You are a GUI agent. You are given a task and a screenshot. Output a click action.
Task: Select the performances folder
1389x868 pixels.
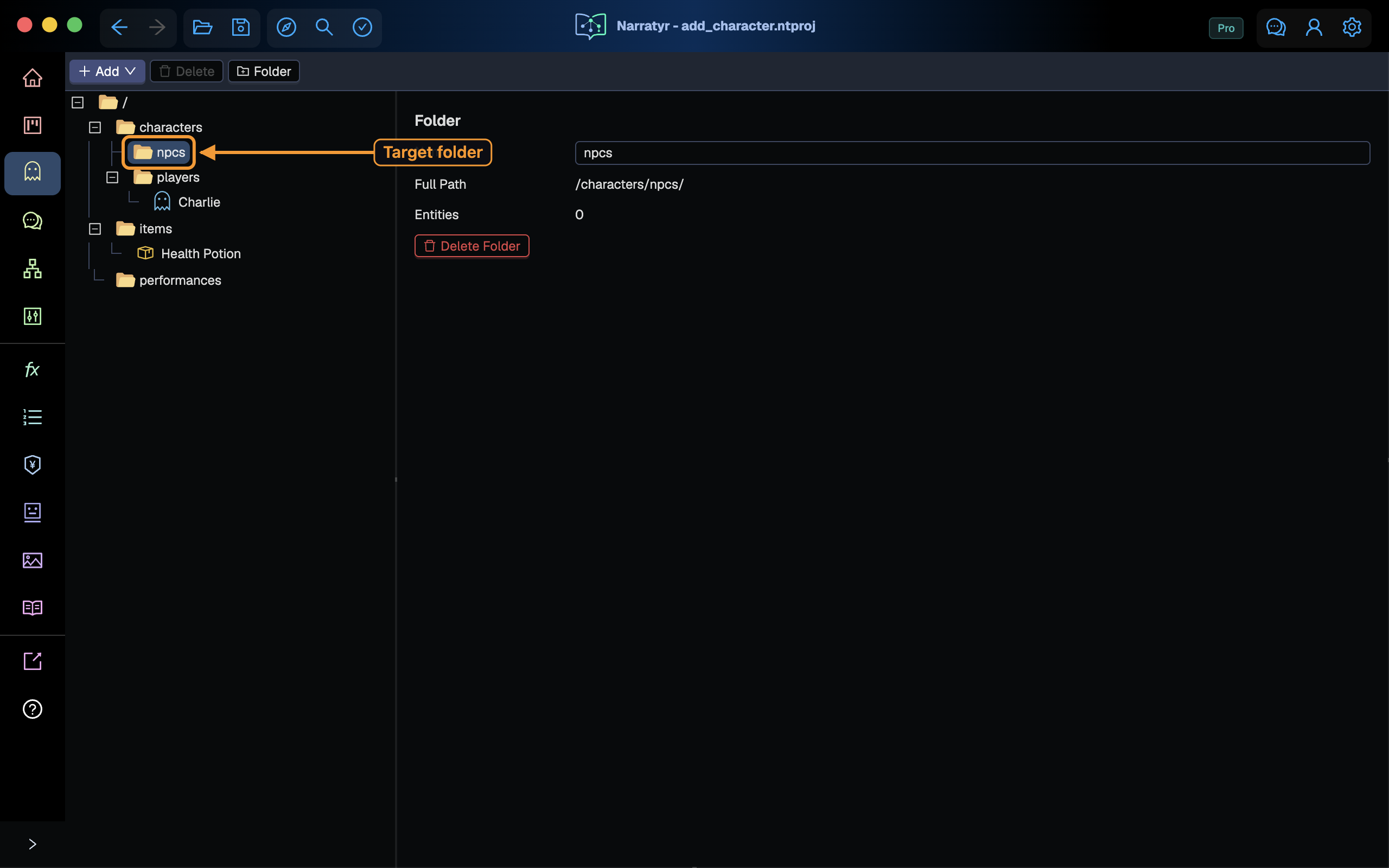point(169,280)
